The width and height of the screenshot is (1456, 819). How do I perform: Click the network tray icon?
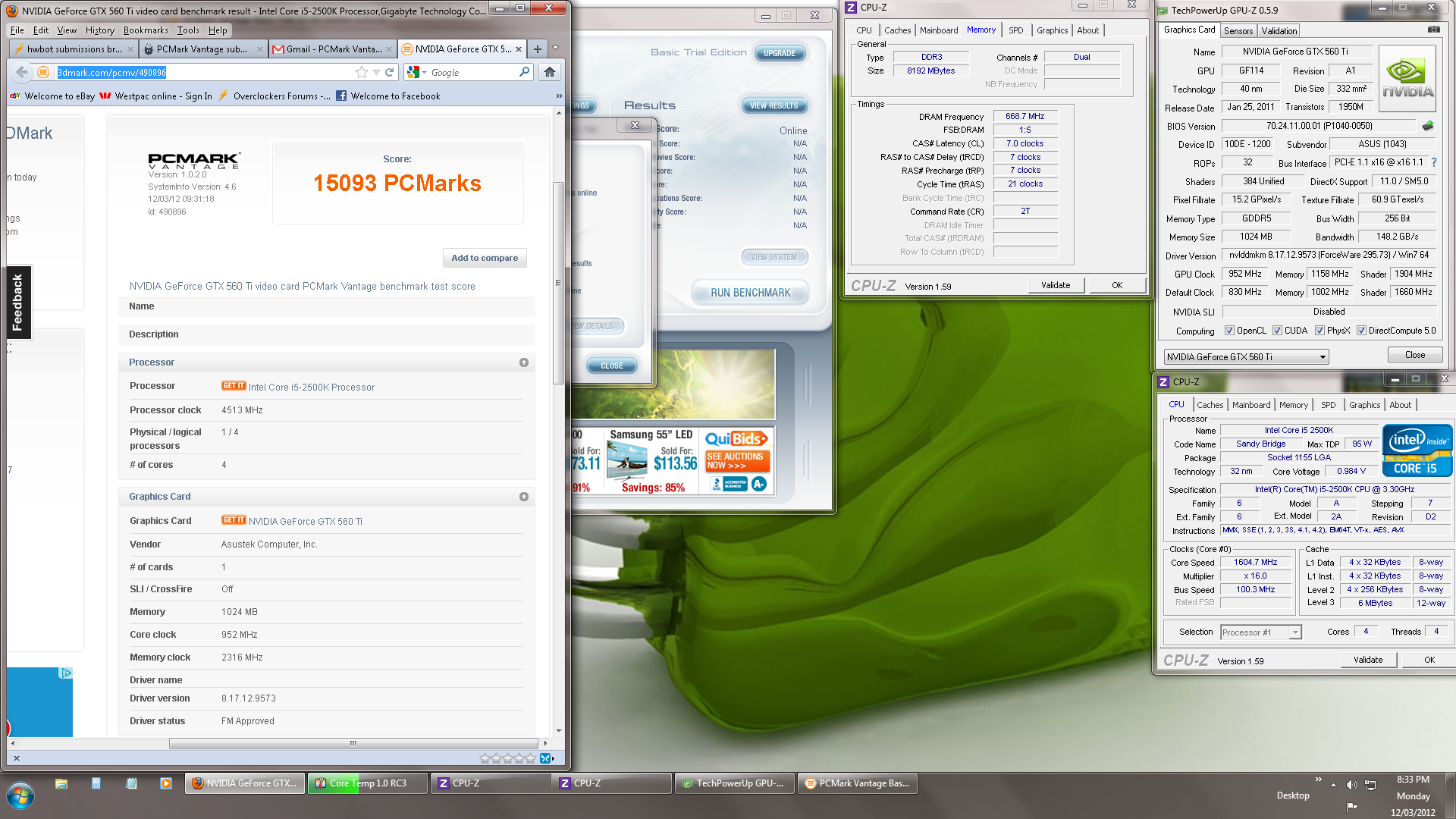[1370, 785]
